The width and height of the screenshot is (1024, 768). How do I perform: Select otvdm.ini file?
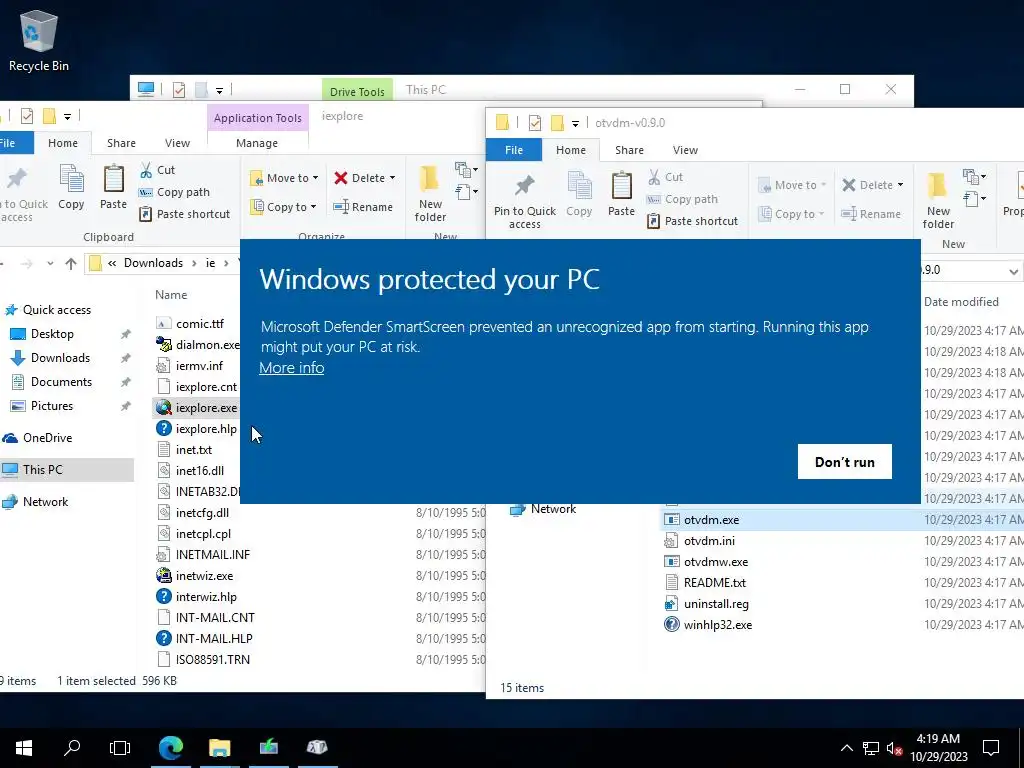pyautogui.click(x=709, y=541)
